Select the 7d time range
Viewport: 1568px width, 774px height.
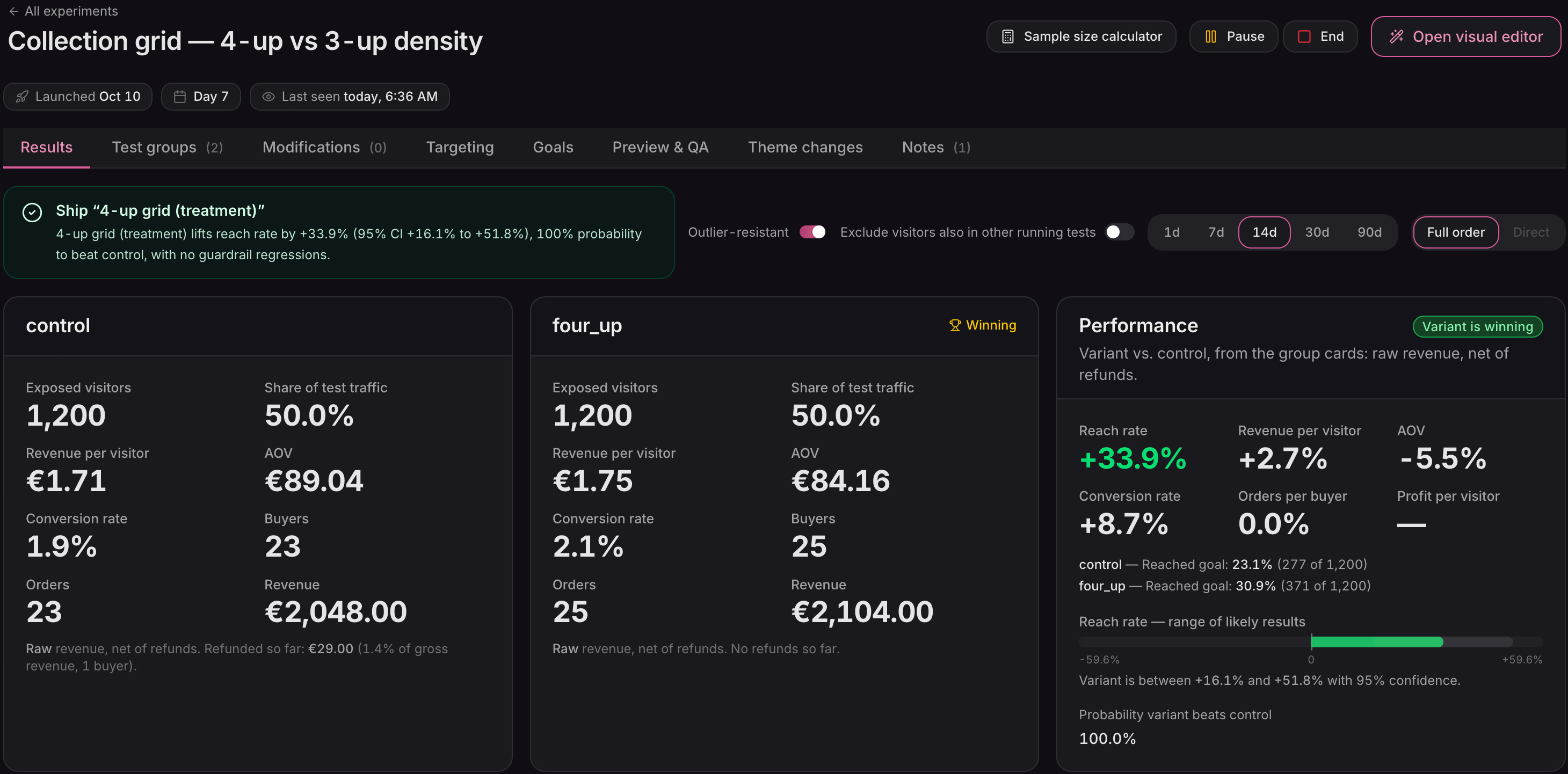pos(1216,232)
